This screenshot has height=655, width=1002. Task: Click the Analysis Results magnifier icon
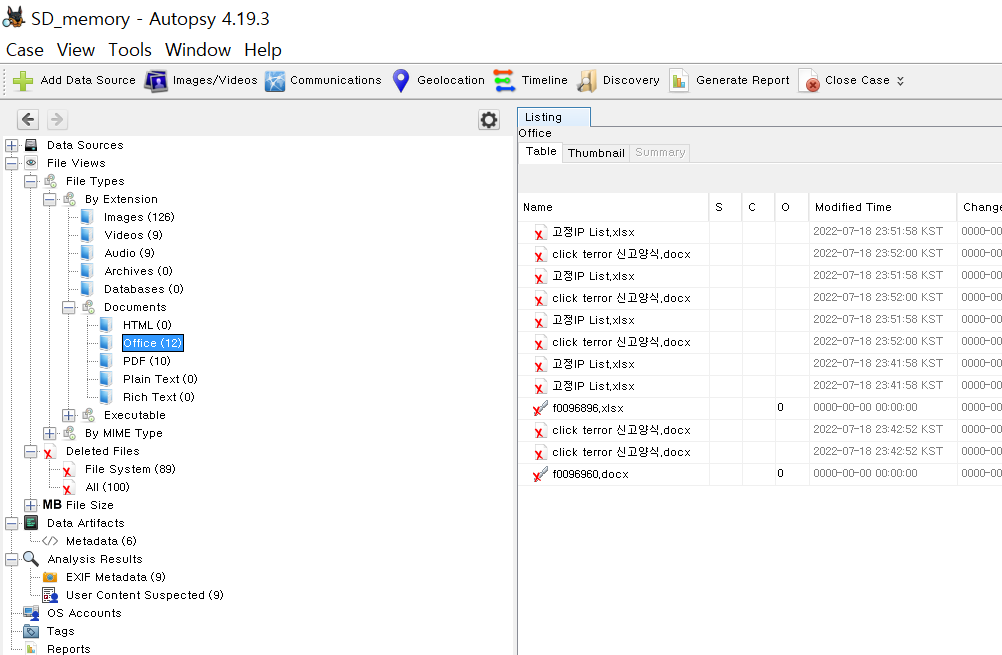click(31, 559)
